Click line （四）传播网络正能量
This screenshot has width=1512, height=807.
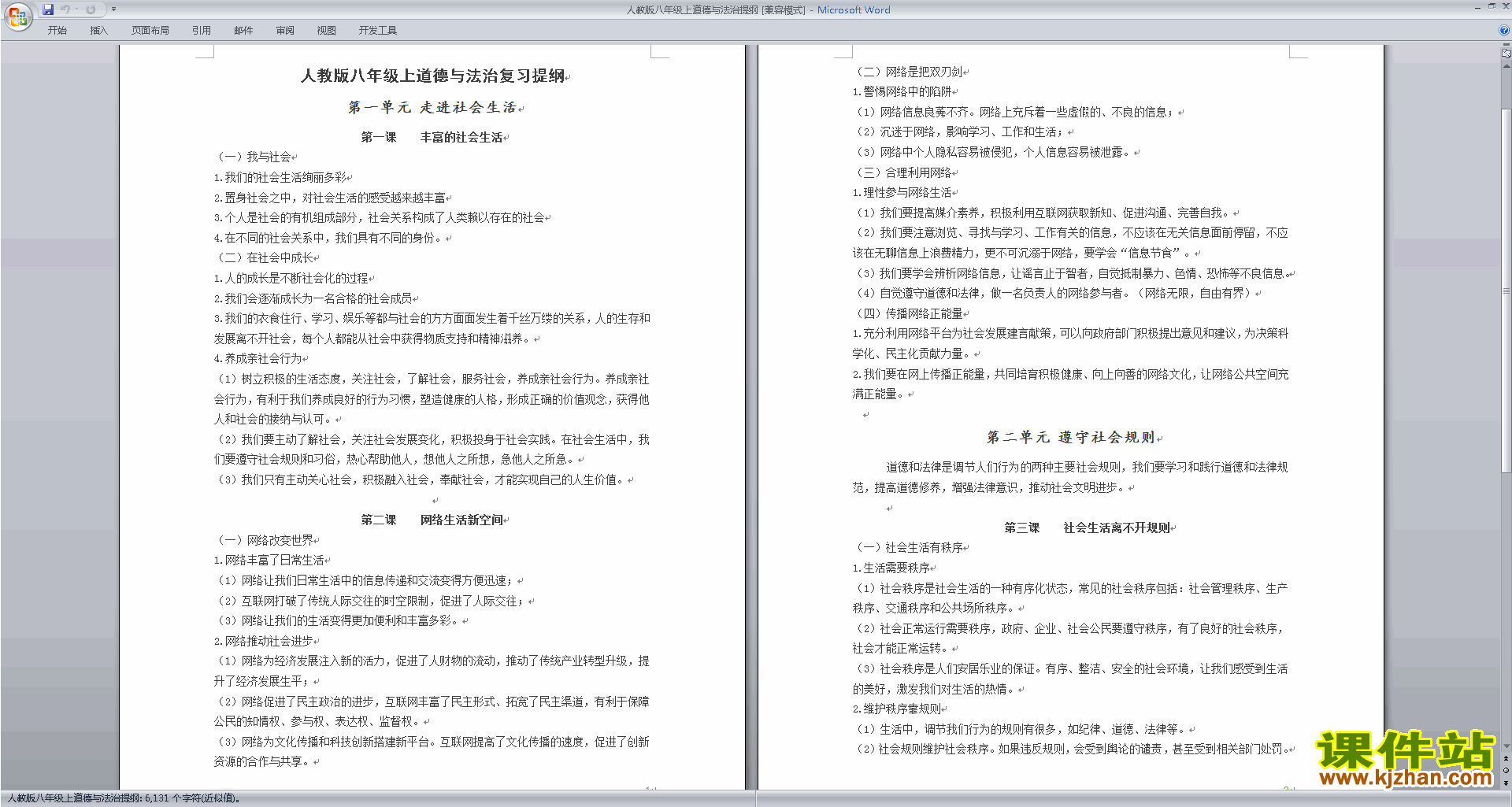point(907,313)
